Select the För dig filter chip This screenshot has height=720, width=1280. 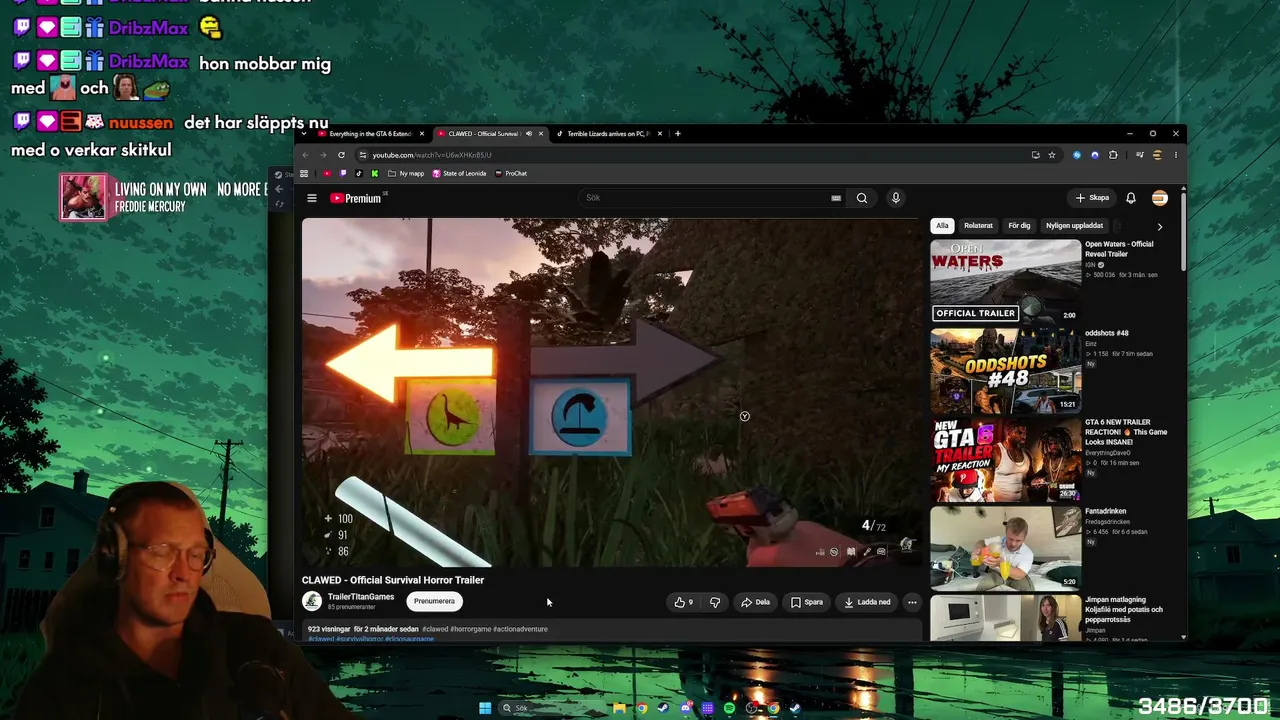pos(1019,226)
